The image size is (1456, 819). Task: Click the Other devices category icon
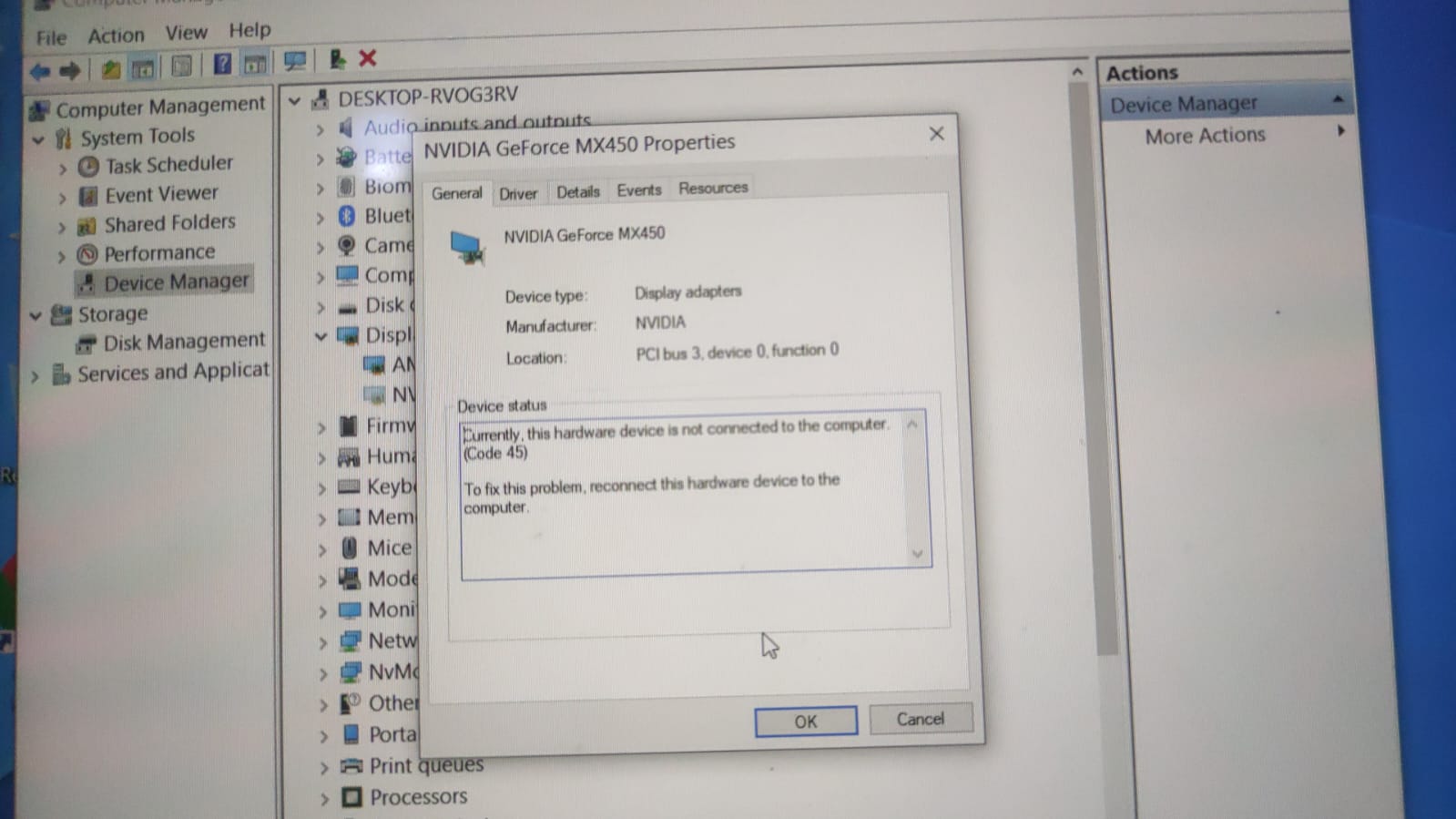(x=351, y=703)
